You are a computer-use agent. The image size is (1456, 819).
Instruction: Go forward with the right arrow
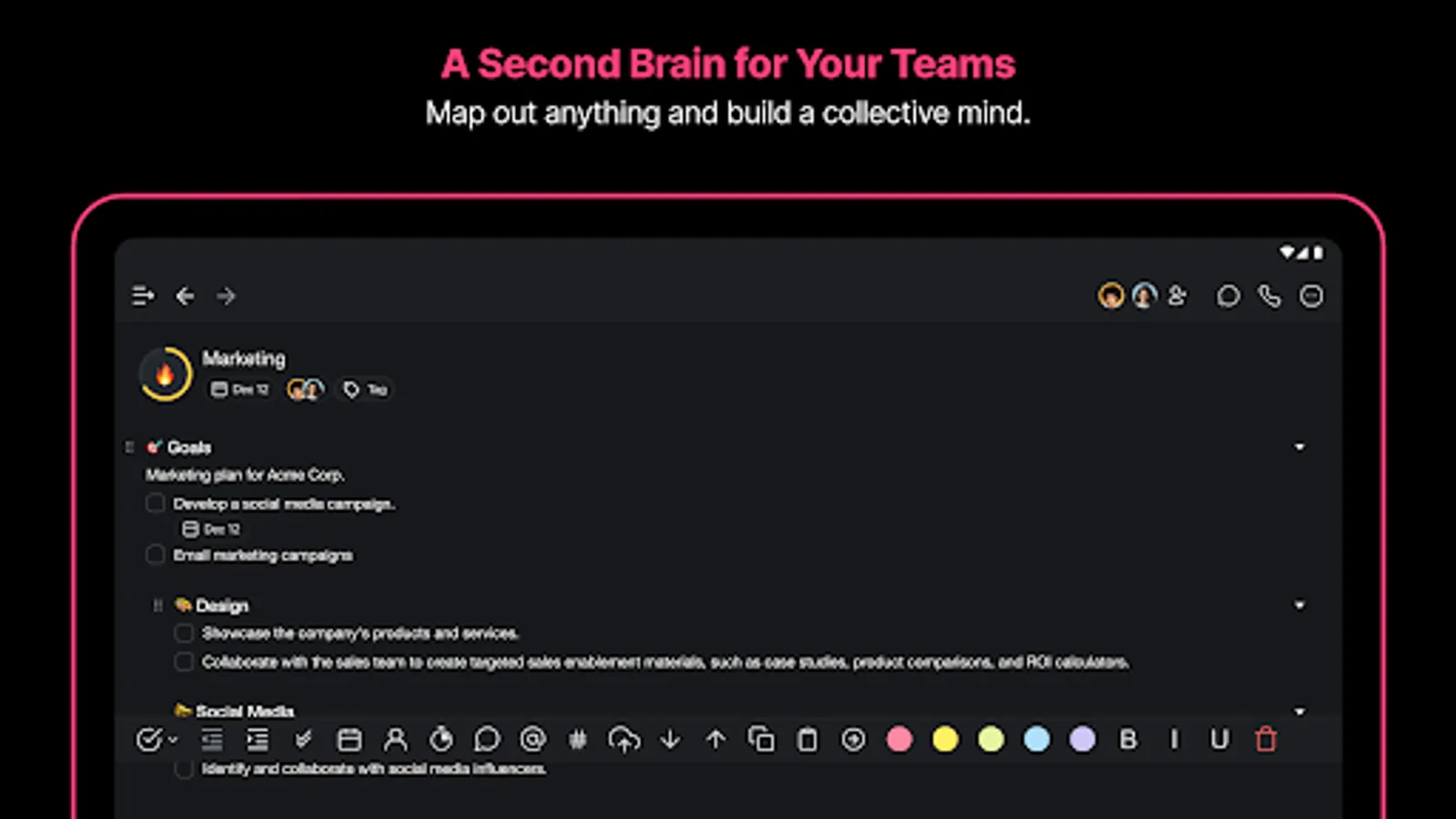pyautogui.click(x=226, y=296)
